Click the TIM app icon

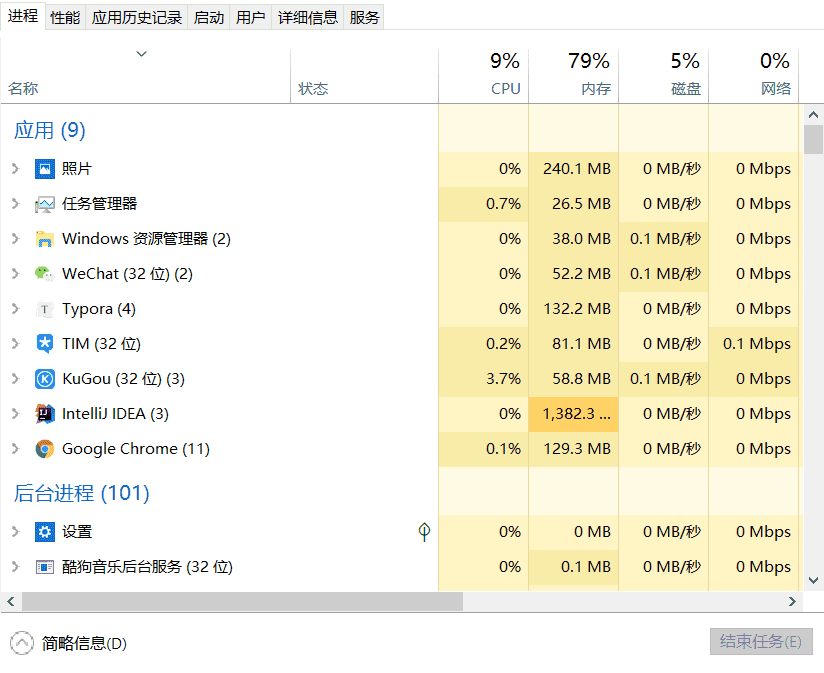[45, 344]
